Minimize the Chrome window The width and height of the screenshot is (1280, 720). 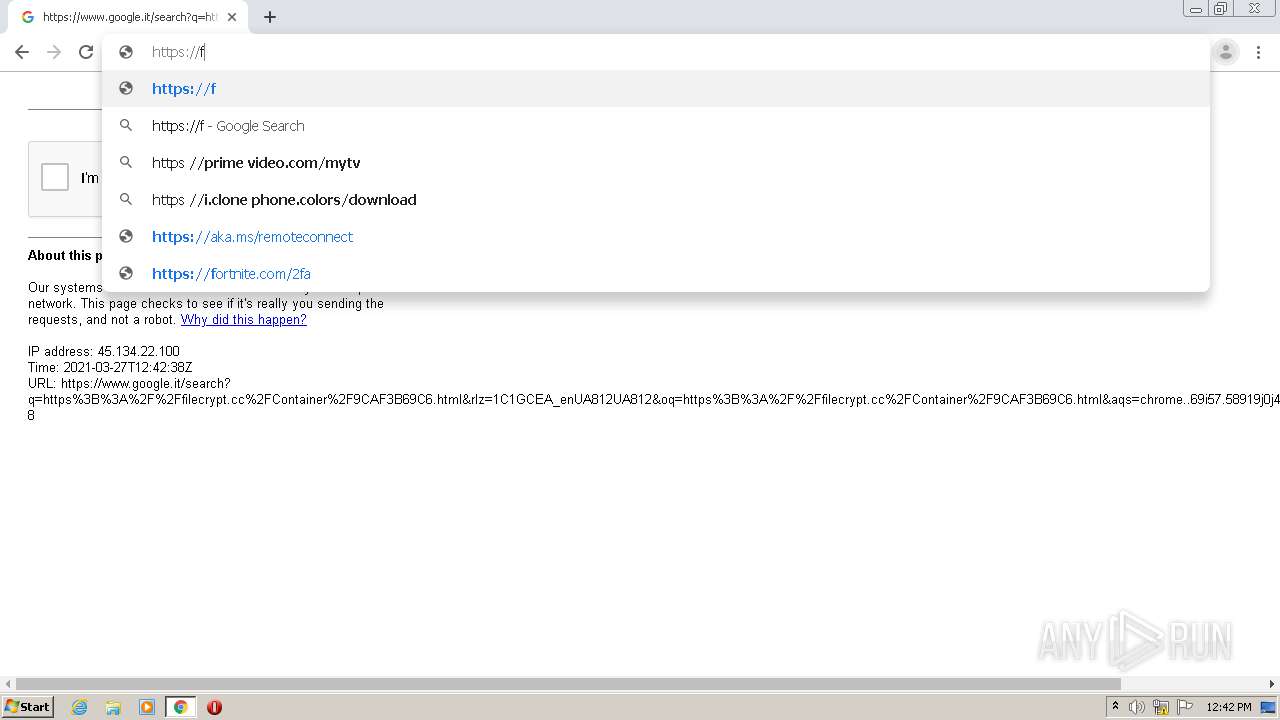pyautogui.click(x=1195, y=9)
